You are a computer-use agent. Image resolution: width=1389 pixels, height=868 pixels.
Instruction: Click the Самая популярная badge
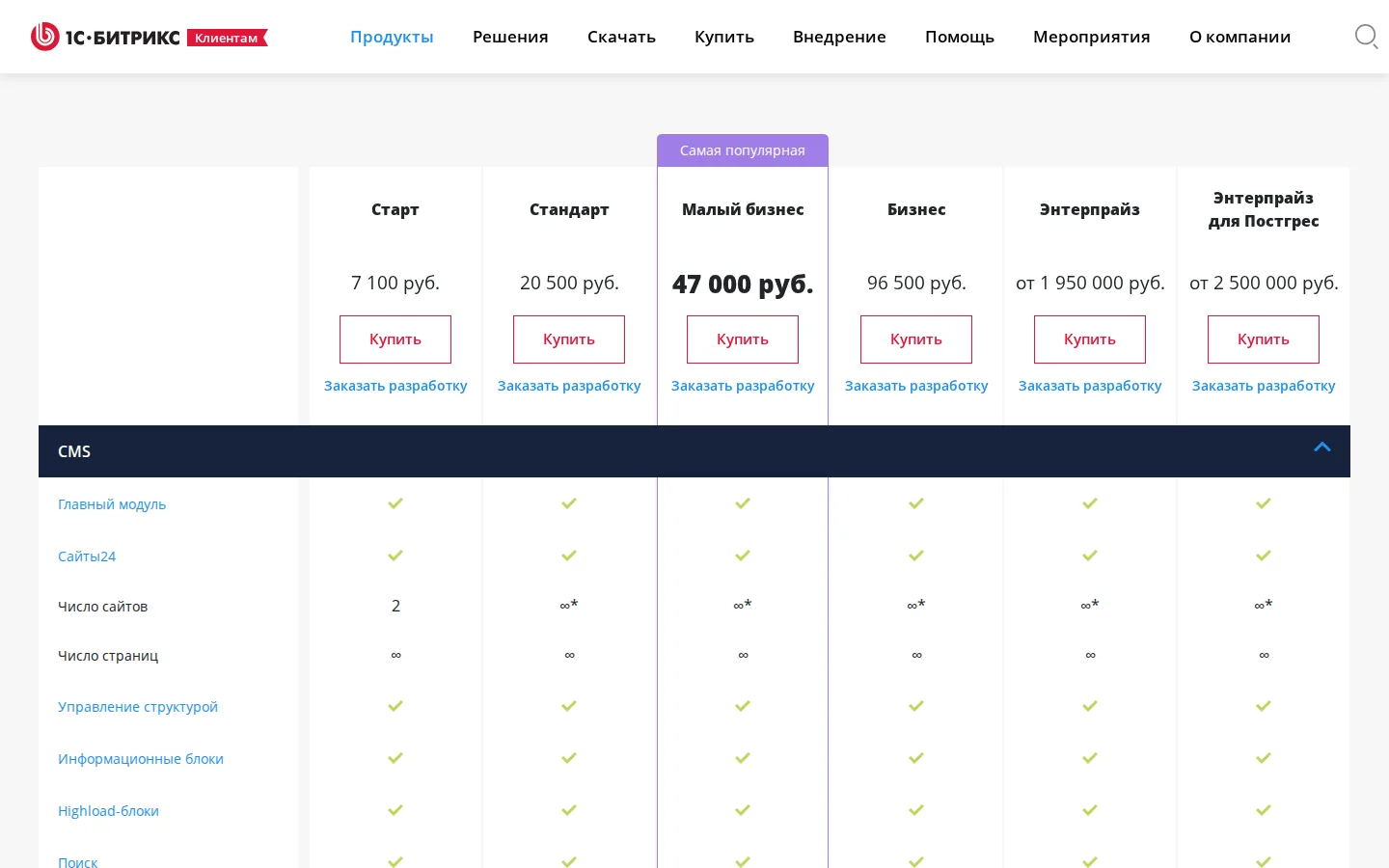coord(743,150)
